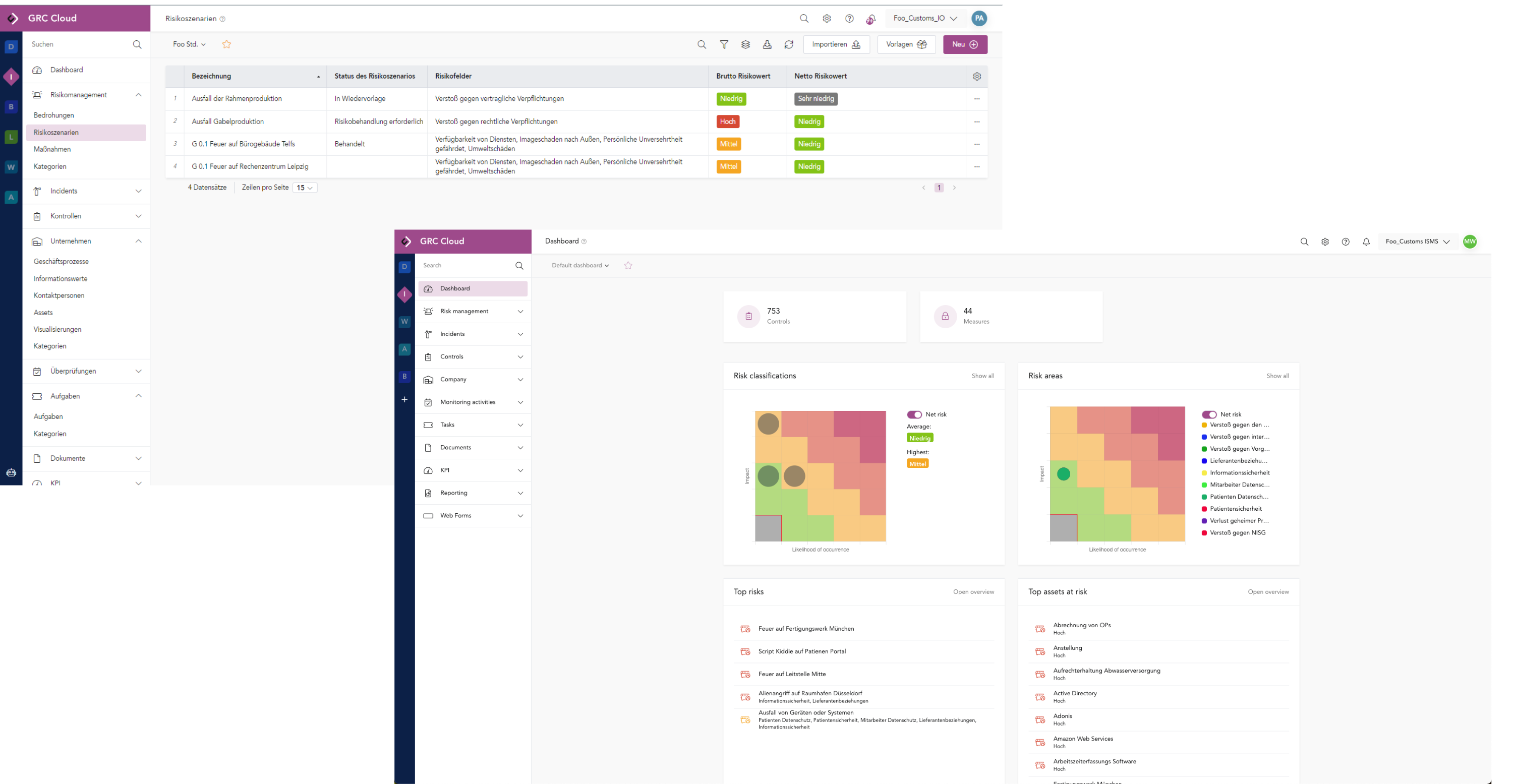Open table column settings gear
Viewport: 1513px width, 784px height.
point(977,76)
